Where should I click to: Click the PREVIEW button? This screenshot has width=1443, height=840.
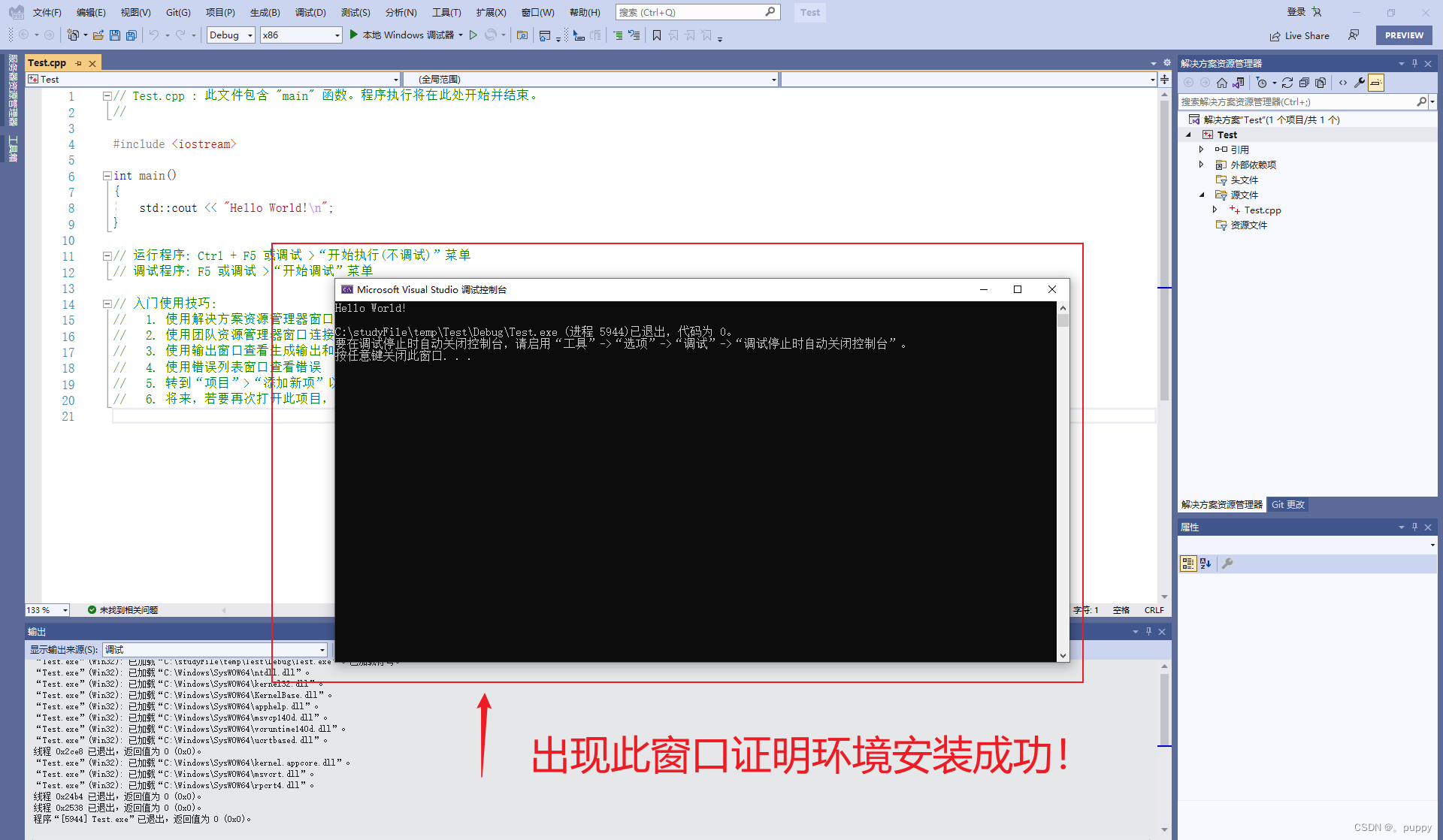pos(1403,35)
